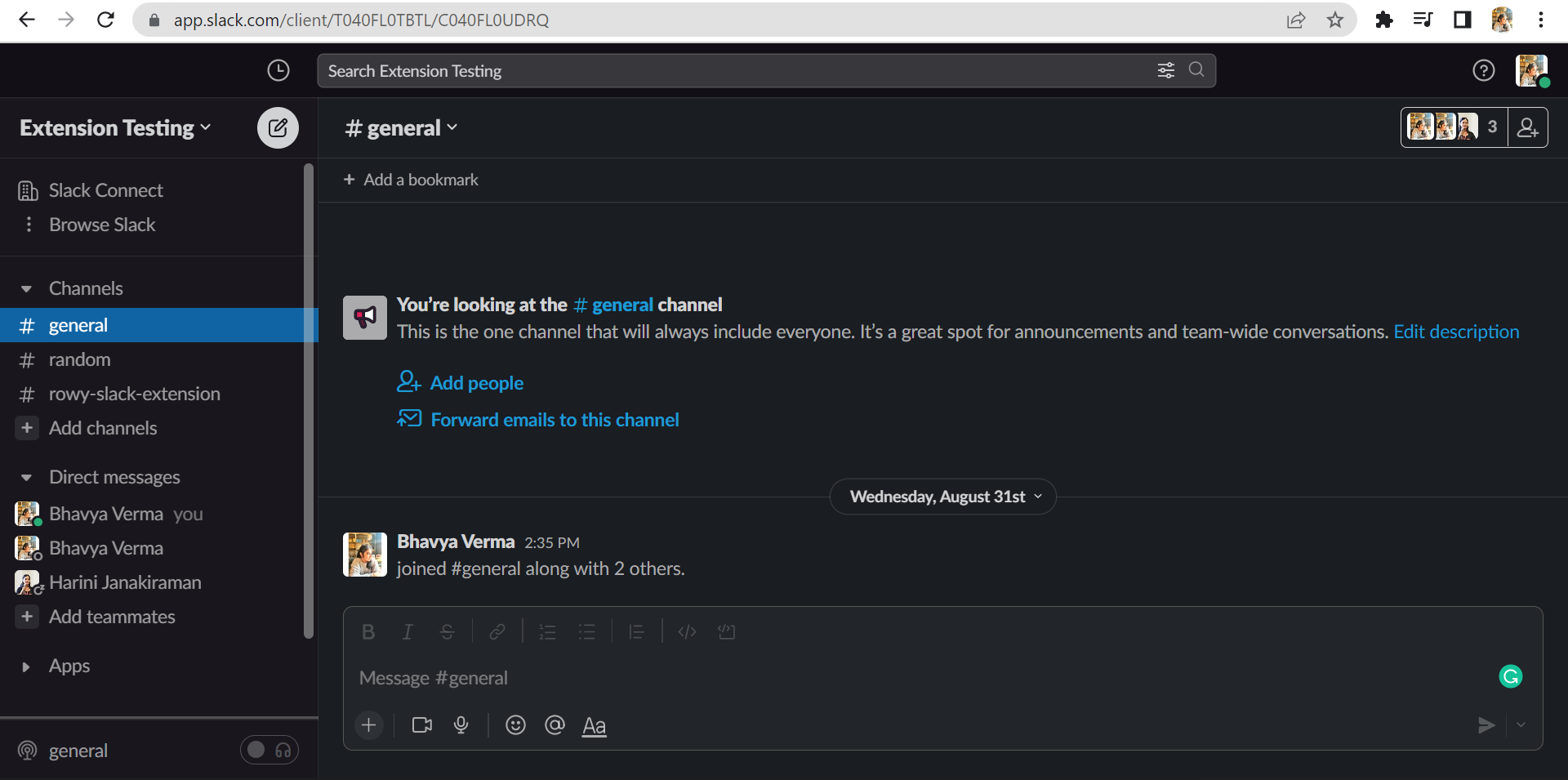The height and width of the screenshot is (780, 1568).
Task: Toggle the huddle headphones switch
Action: coord(269,750)
